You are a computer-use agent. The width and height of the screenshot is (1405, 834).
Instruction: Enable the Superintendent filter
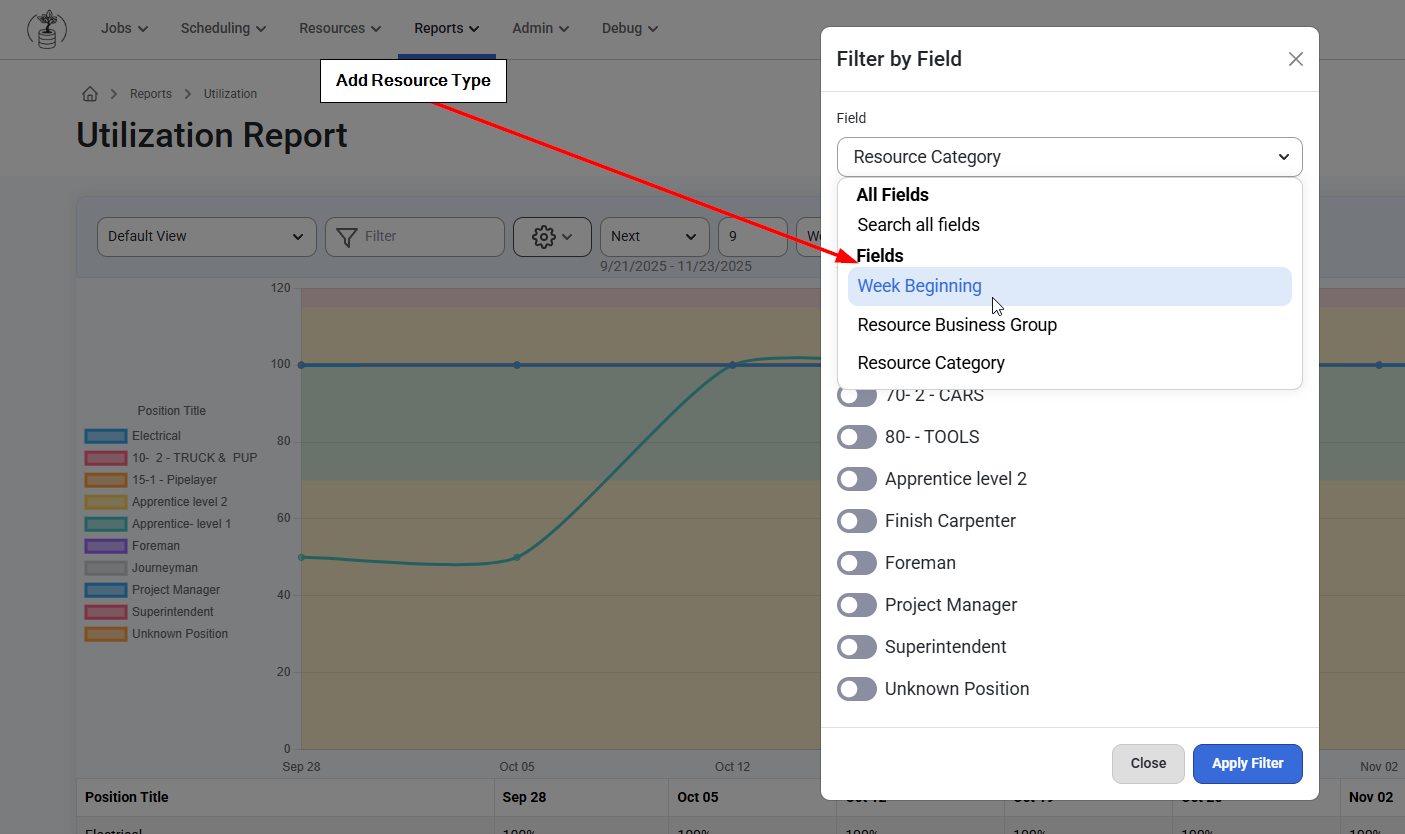pos(857,647)
